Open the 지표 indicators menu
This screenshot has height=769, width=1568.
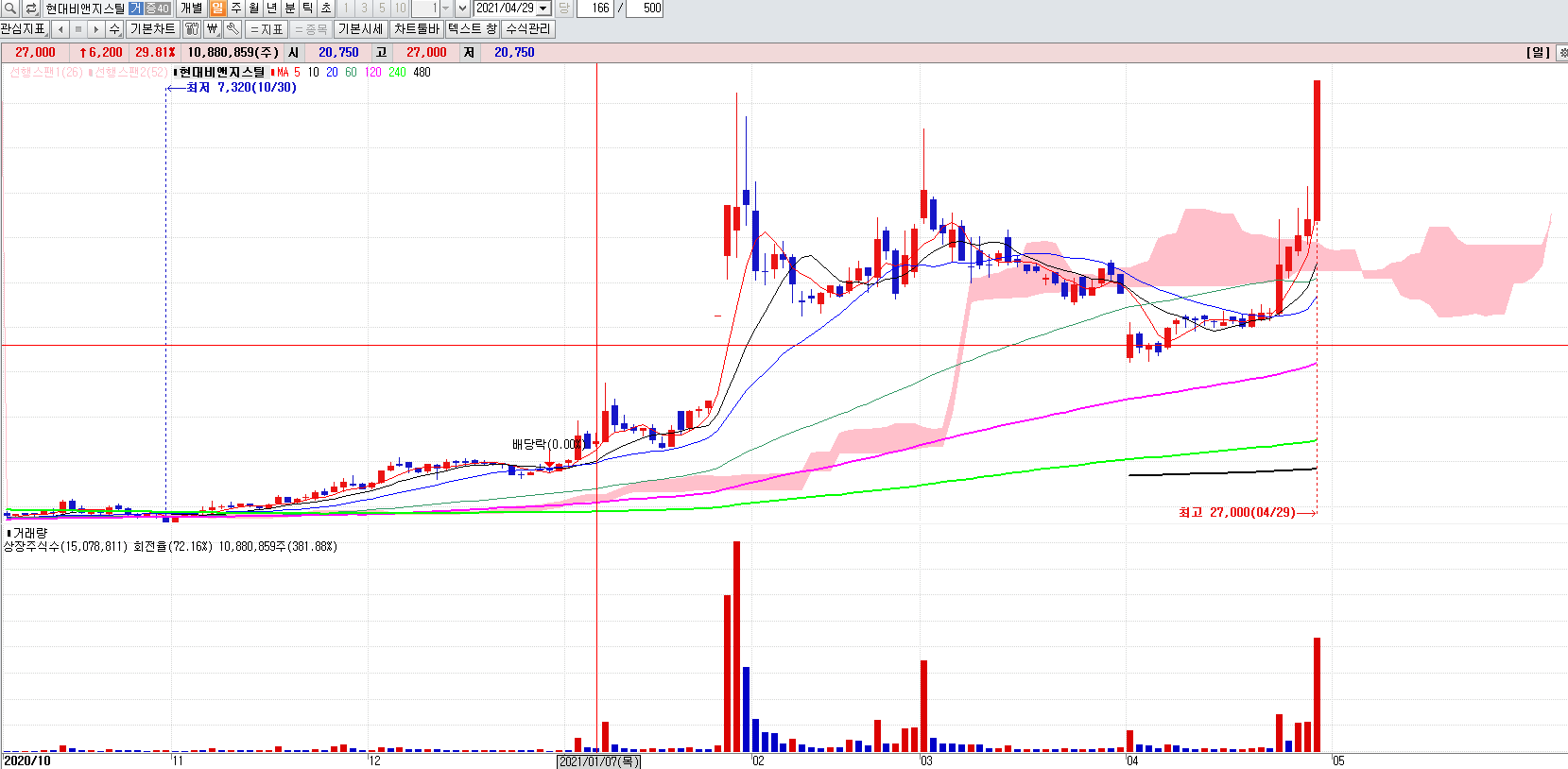[267, 29]
